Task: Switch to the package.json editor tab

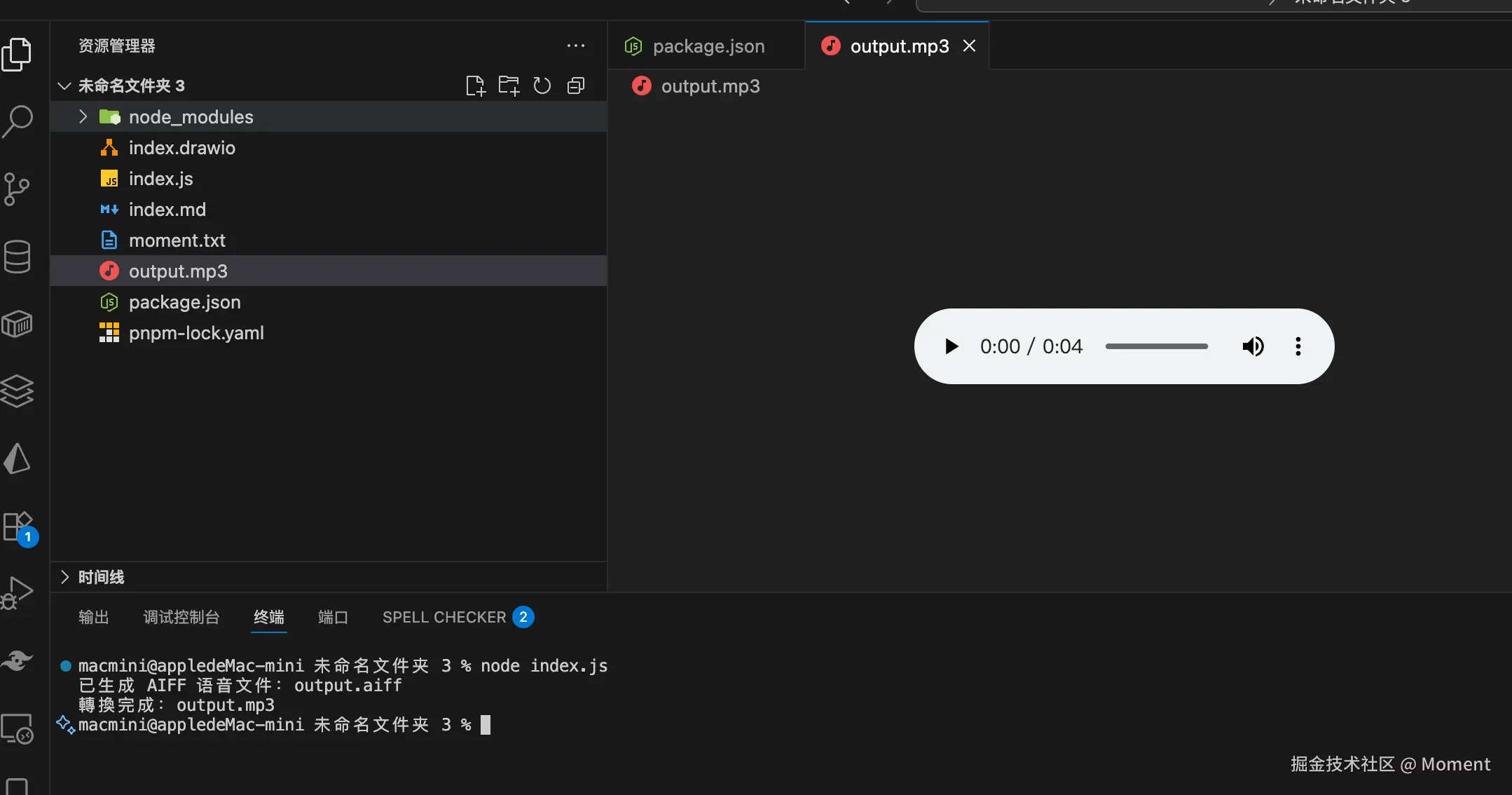Action: click(x=708, y=46)
